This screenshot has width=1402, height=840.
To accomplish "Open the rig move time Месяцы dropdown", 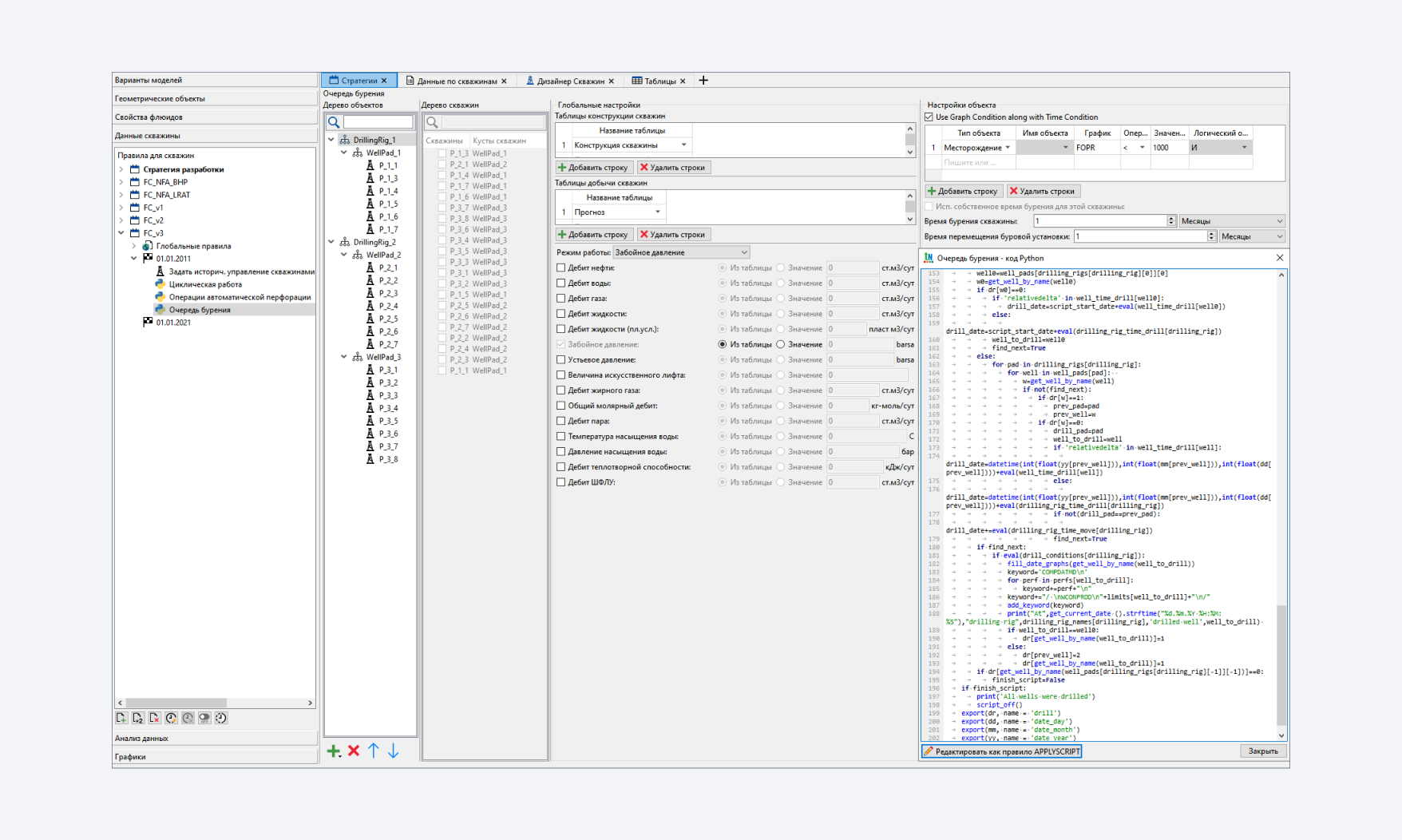I will click(x=1252, y=236).
